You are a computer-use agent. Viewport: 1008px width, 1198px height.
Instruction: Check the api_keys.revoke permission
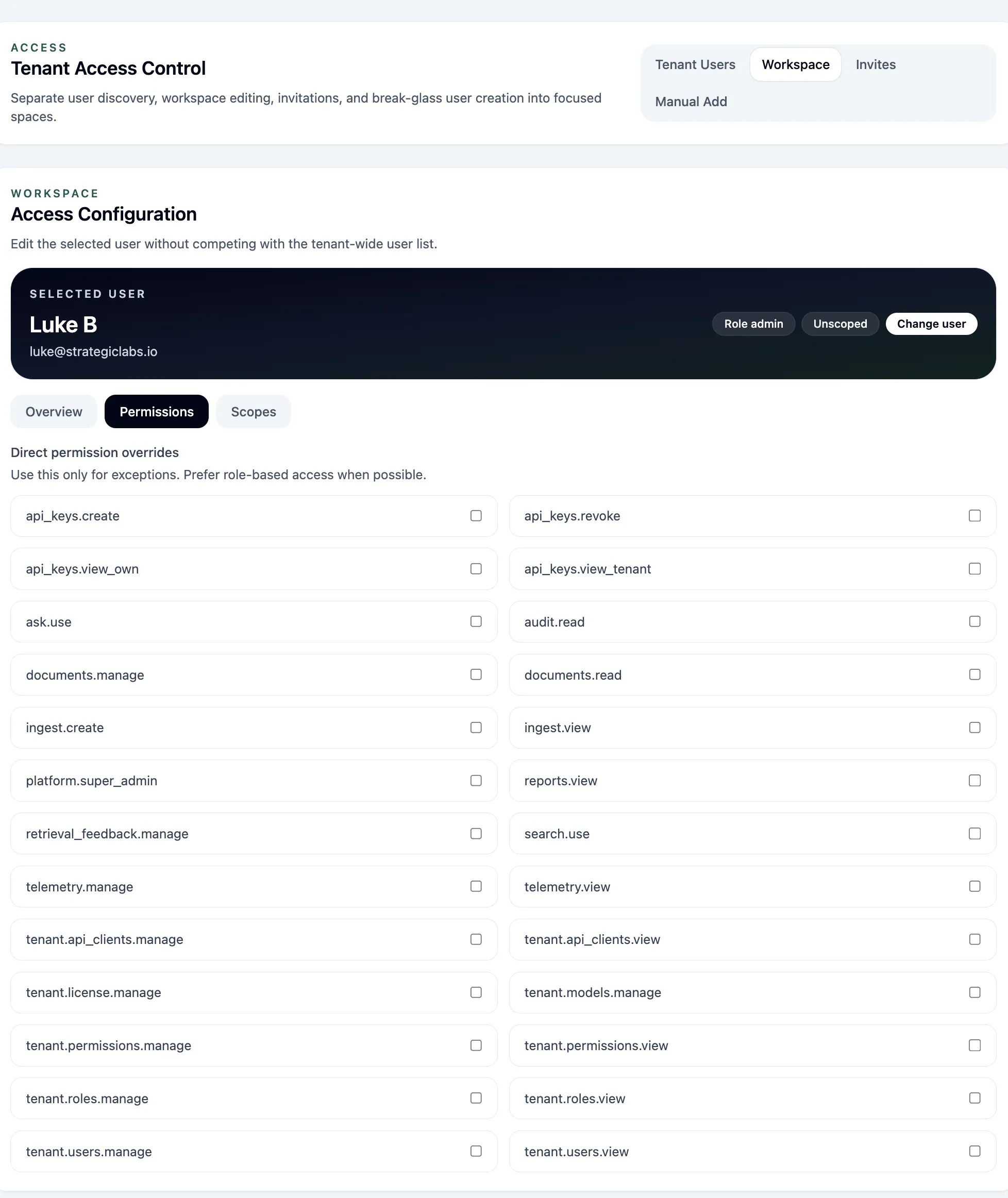pos(975,515)
